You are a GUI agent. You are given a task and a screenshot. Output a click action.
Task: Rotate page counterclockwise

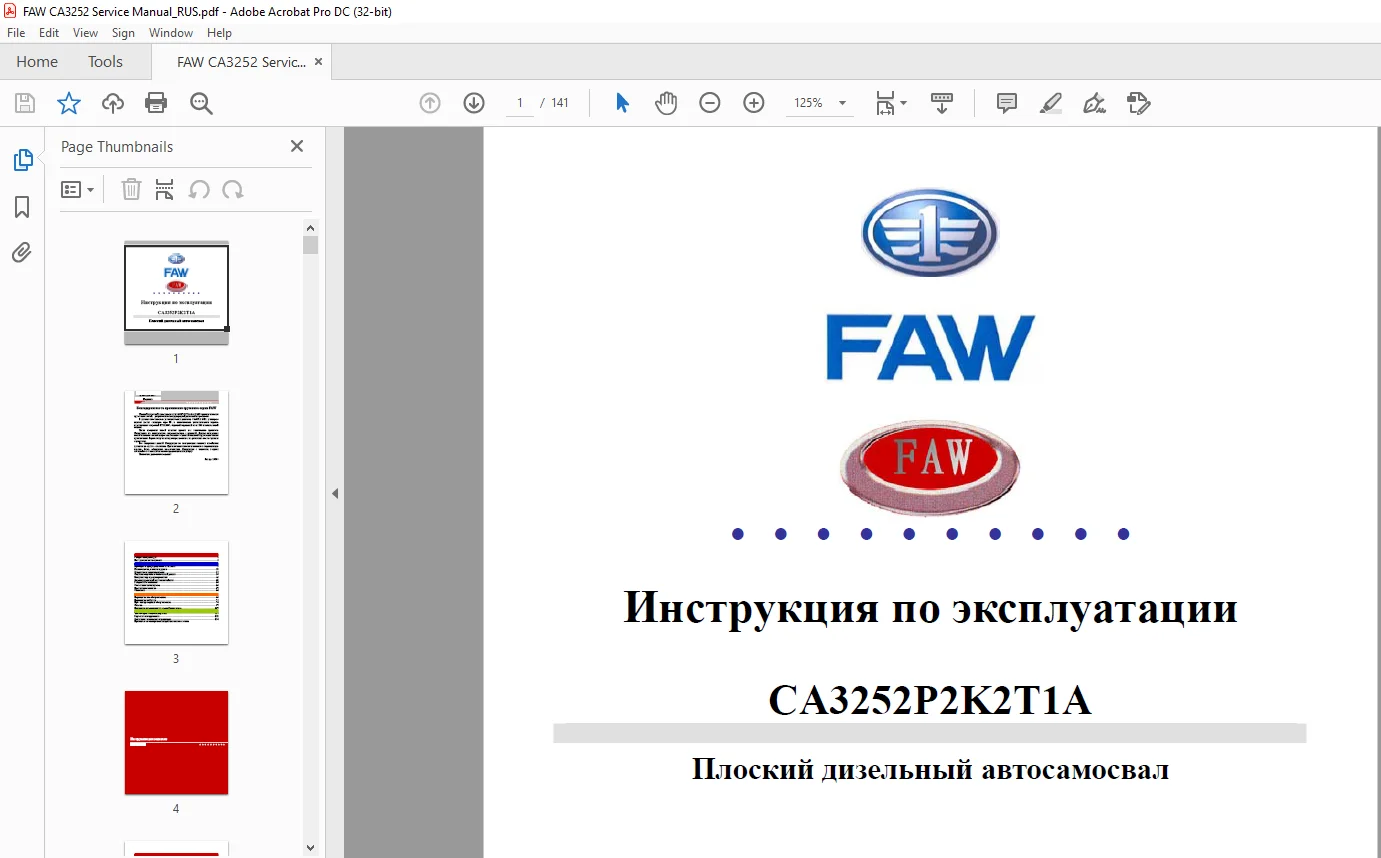pos(199,190)
